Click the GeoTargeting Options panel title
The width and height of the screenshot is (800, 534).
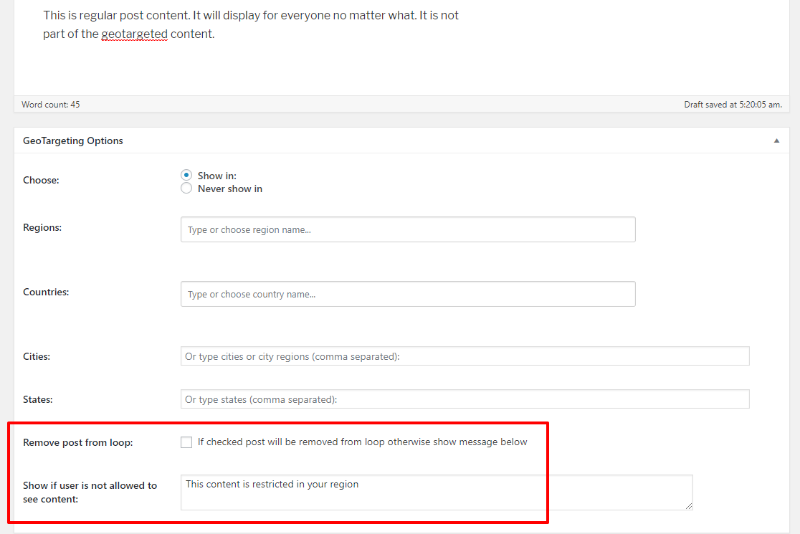73,141
